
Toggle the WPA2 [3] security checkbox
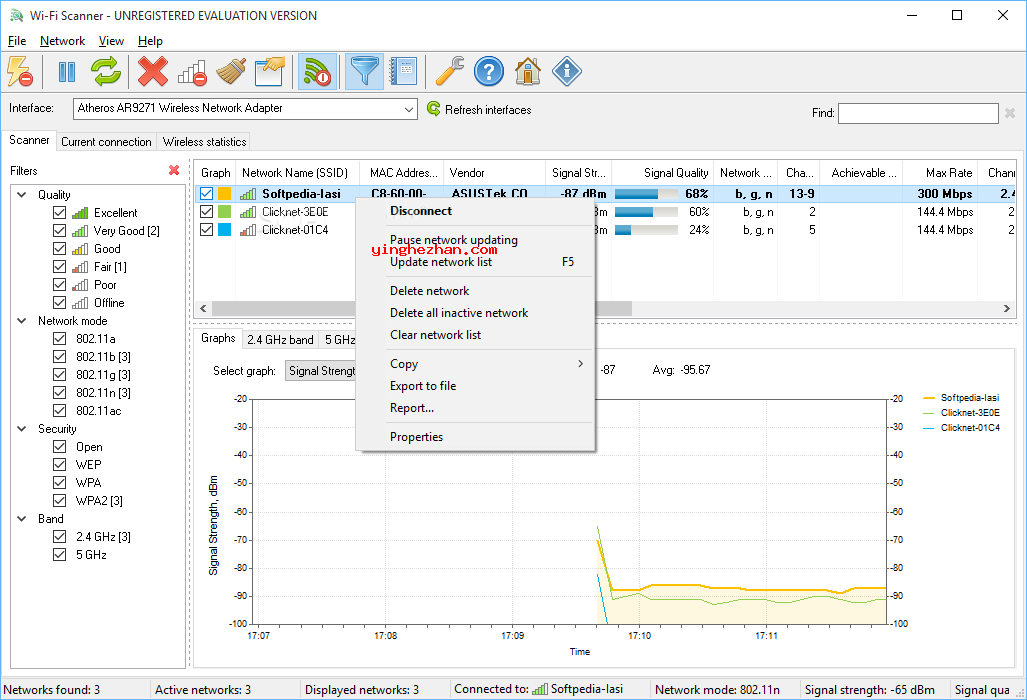(60, 500)
